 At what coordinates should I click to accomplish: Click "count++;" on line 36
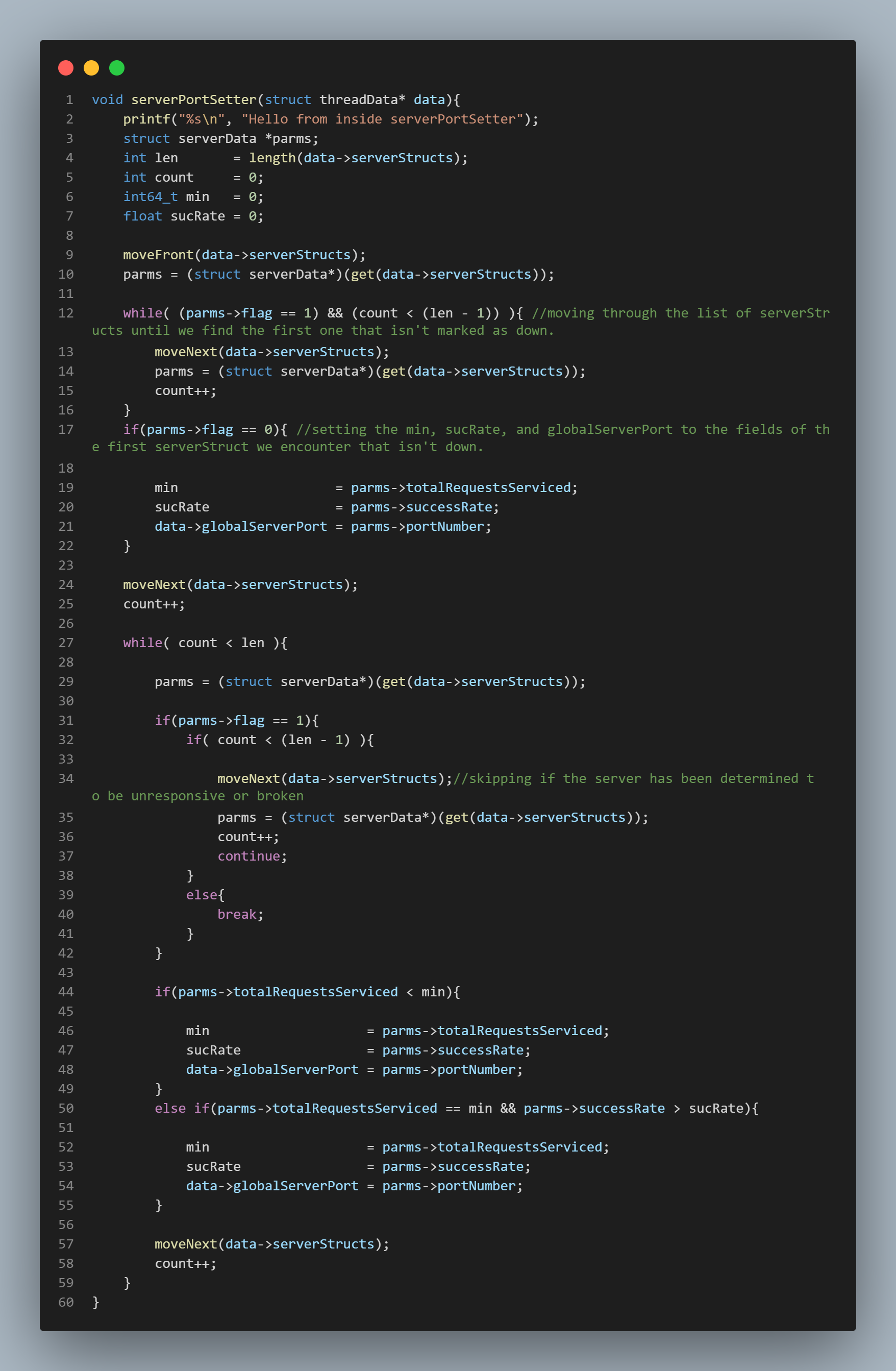pyautogui.click(x=248, y=837)
